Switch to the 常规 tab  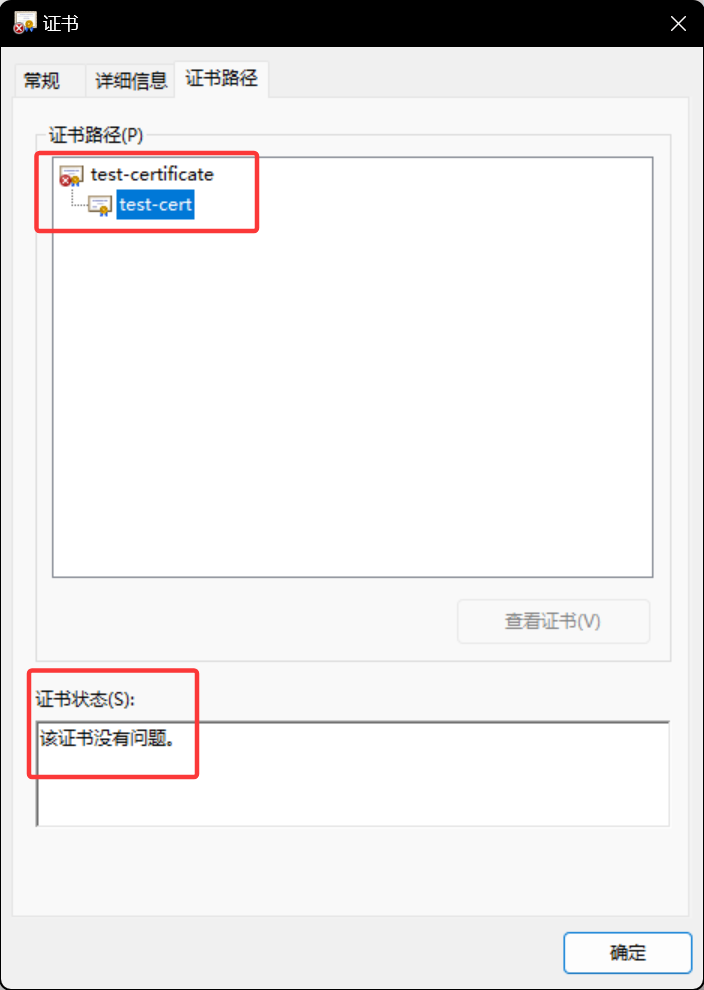(42, 81)
